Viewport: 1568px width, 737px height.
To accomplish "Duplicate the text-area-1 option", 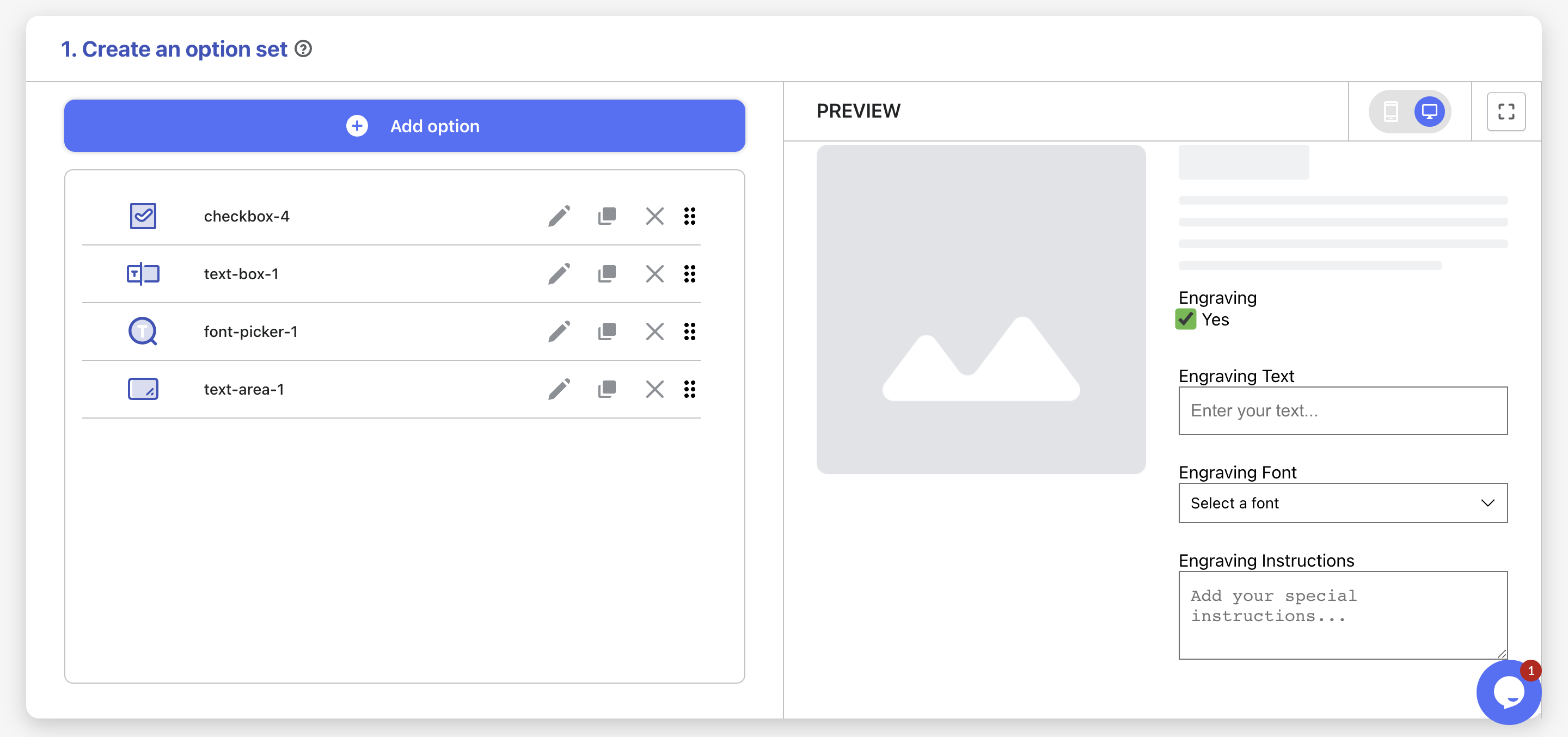I will pyautogui.click(x=607, y=390).
